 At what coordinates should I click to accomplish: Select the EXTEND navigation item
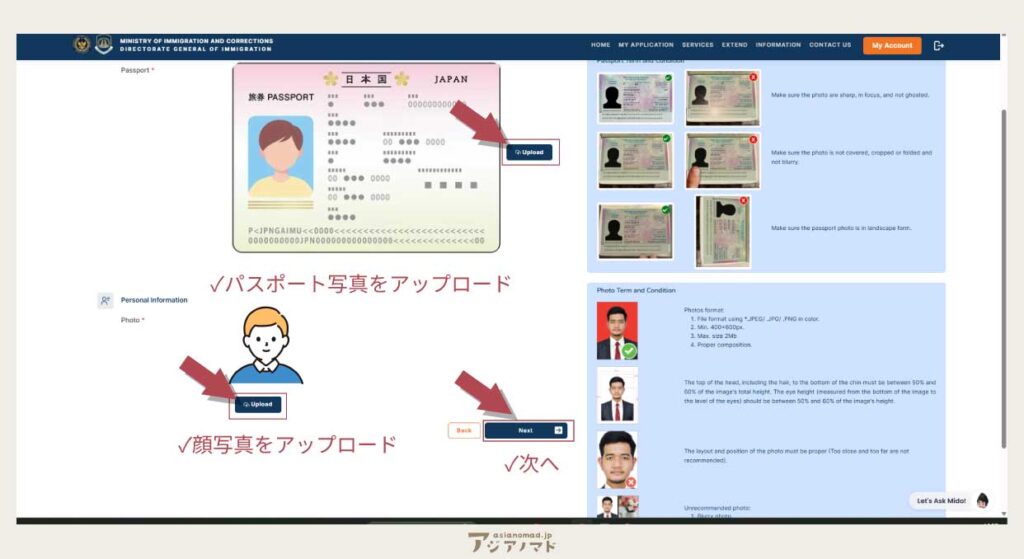(734, 45)
